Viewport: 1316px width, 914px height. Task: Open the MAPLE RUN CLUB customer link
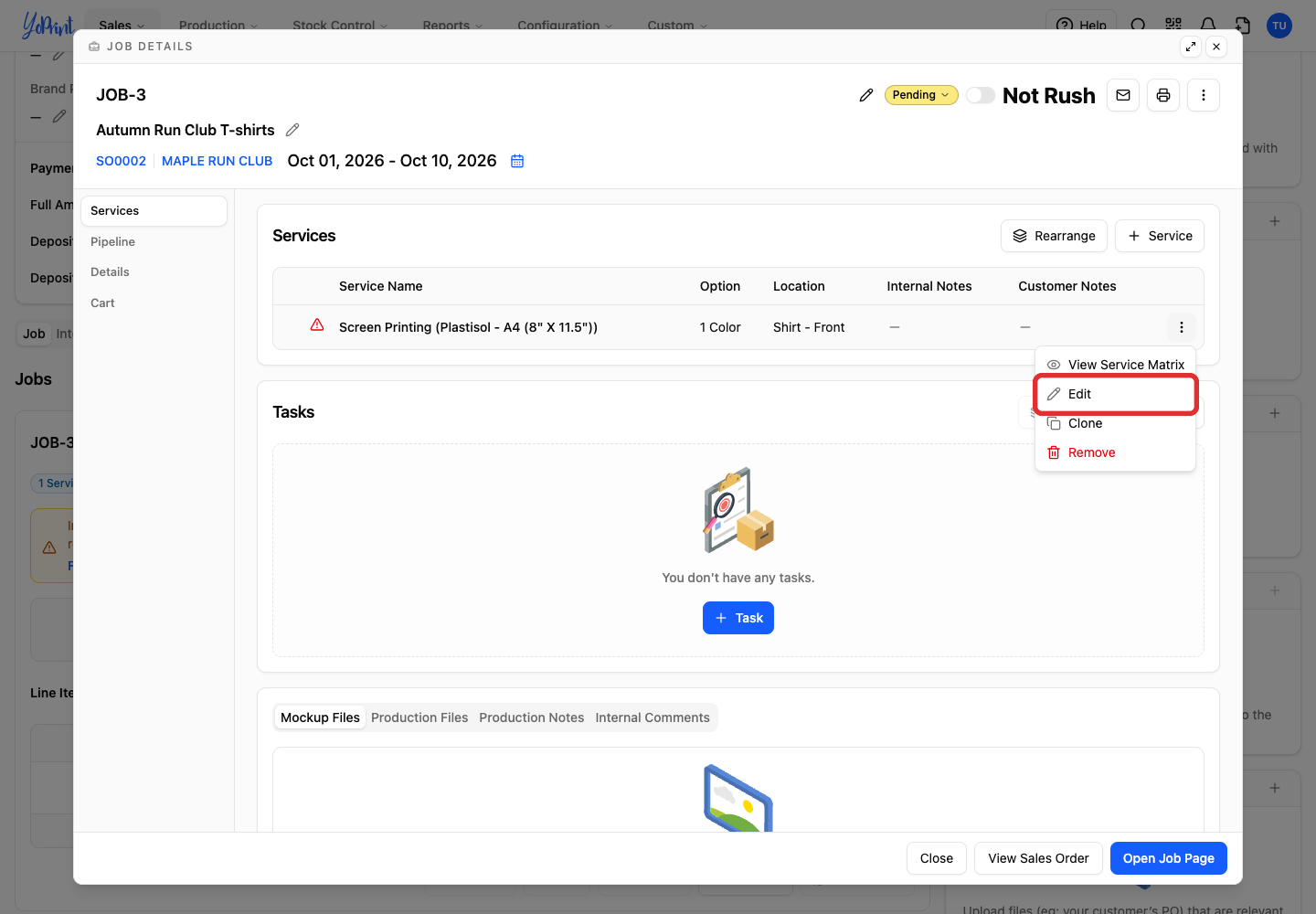point(218,161)
